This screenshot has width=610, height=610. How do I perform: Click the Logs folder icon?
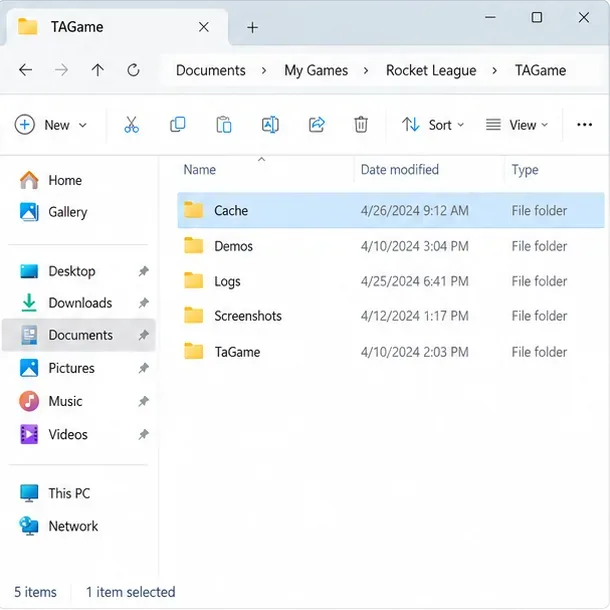pyautogui.click(x=194, y=280)
